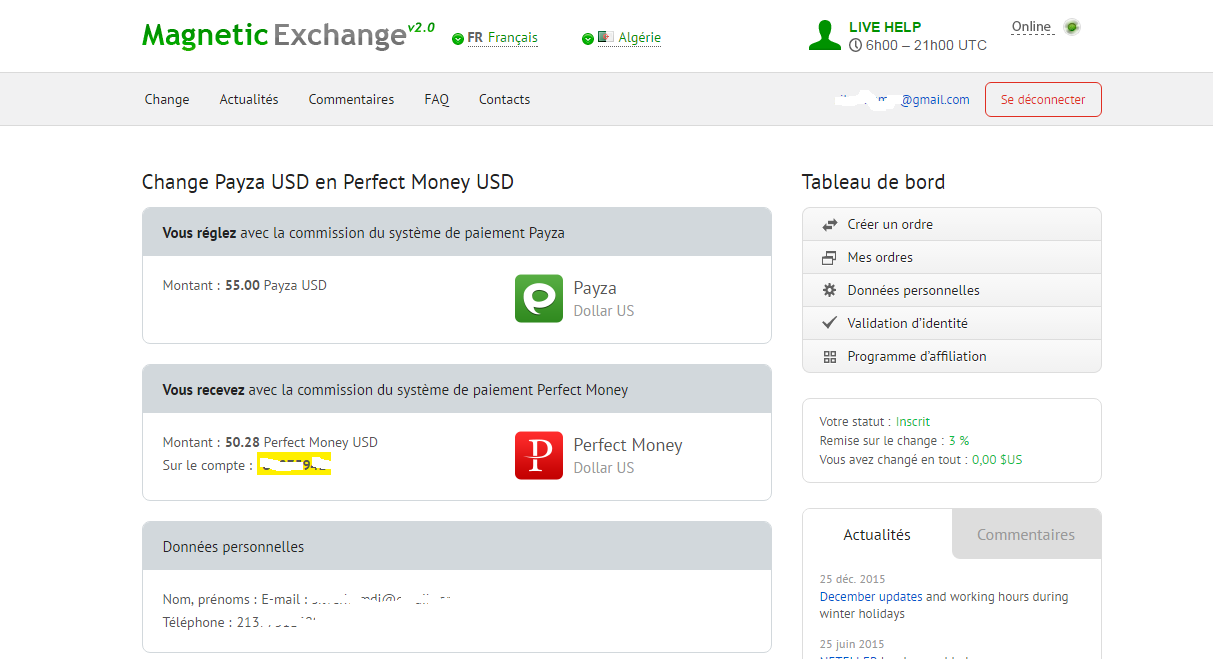The image size is (1213, 659).
Task: Click the Change Payza USD en Perfect Money USD heading
Action: pyautogui.click(x=328, y=182)
